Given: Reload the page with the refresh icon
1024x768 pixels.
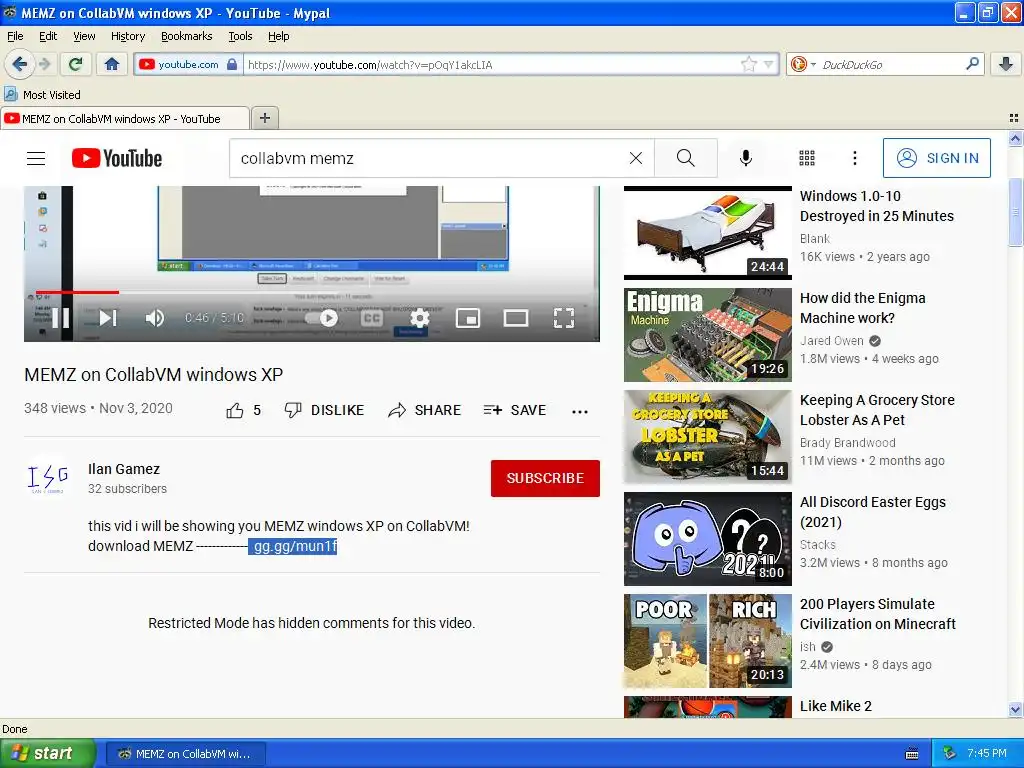Looking at the screenshot, I should pyautogui.click(x=76, y=64).
